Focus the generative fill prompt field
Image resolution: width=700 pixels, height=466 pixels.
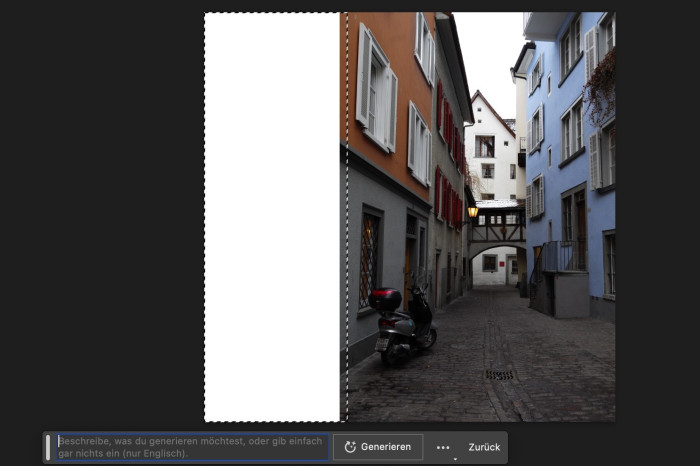[192, 447]
